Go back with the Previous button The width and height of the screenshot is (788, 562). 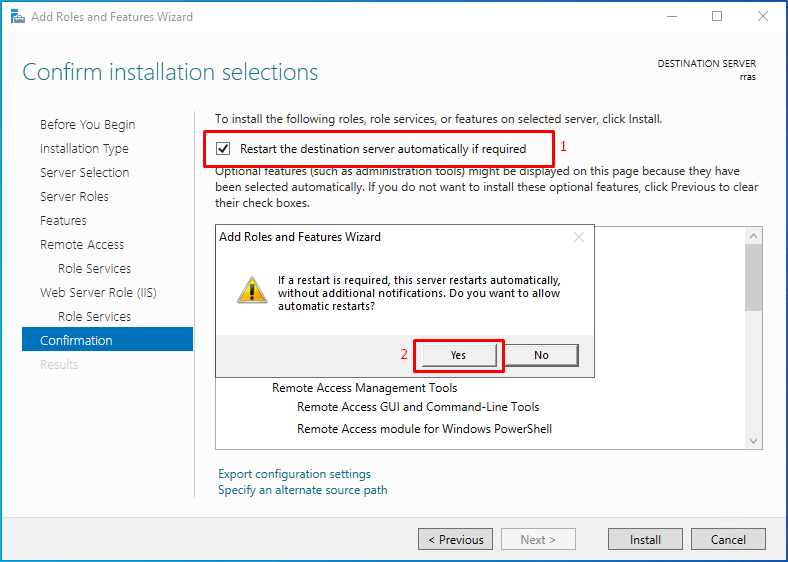[x=455, y=539]
